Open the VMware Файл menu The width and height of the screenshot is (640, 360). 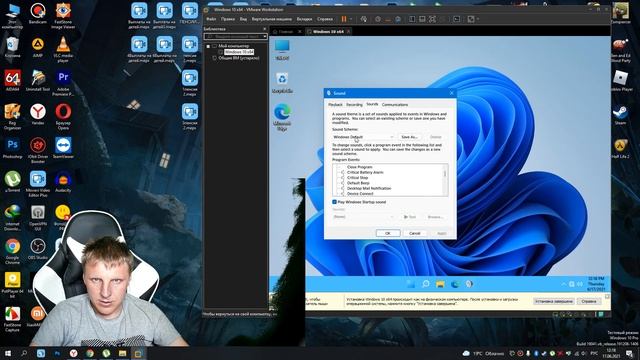[x=211, y=19]
